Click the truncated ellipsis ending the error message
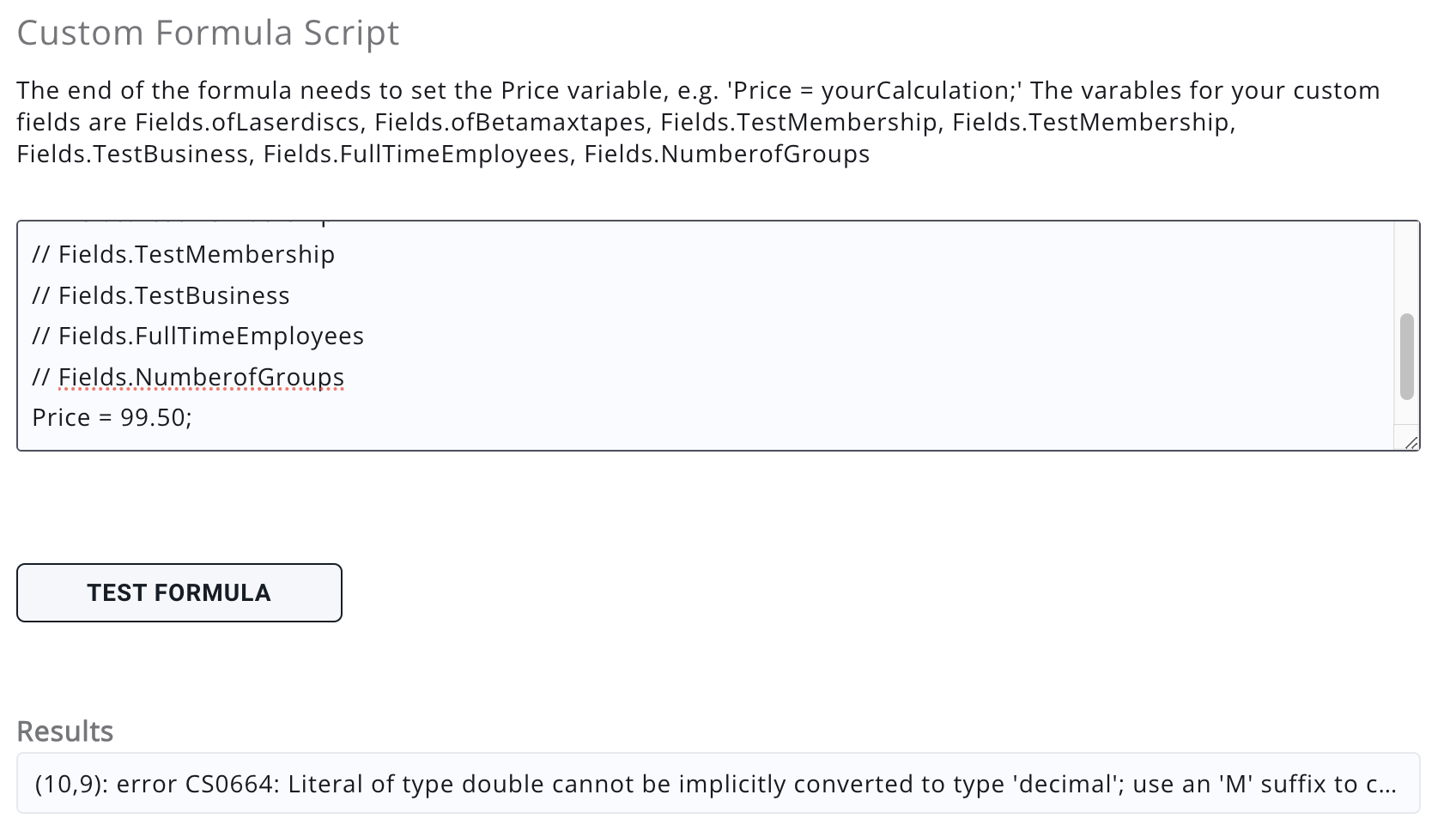 coord(1387,784)
